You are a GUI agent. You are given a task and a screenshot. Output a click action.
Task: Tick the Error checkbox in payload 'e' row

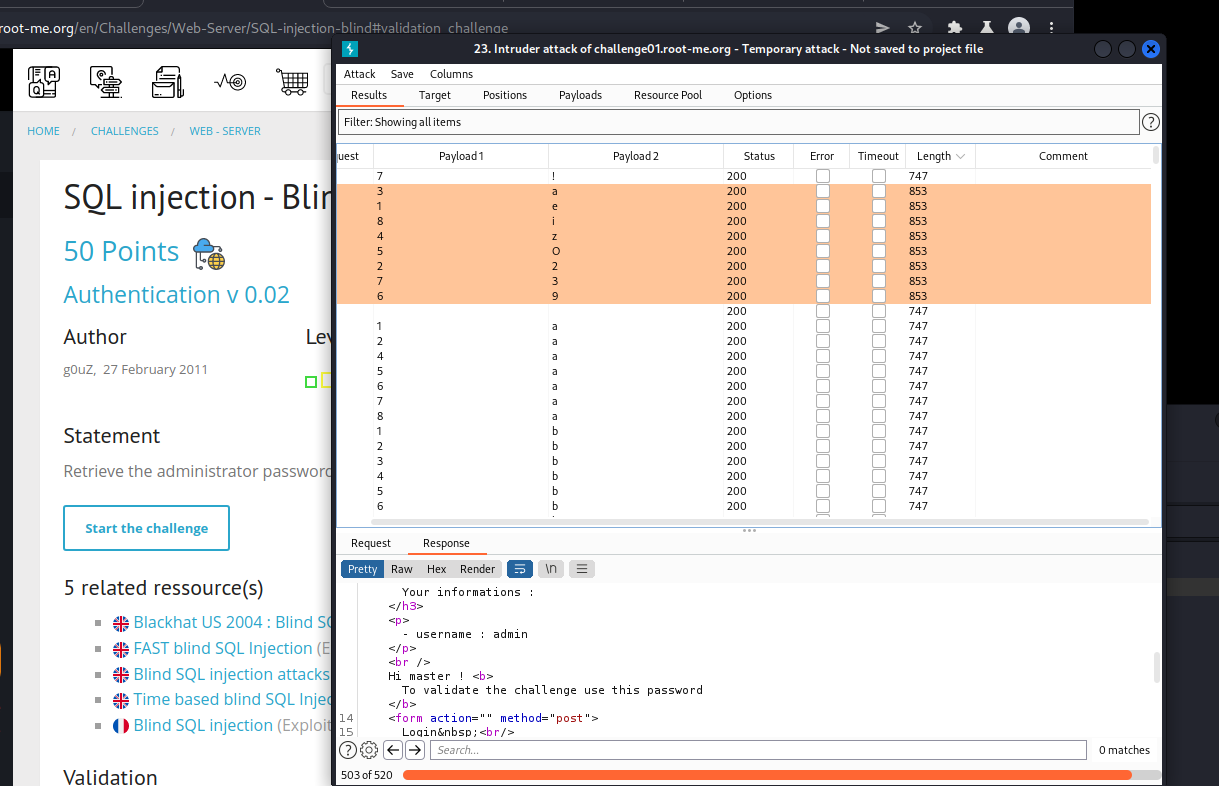click(x=822, y=206)
